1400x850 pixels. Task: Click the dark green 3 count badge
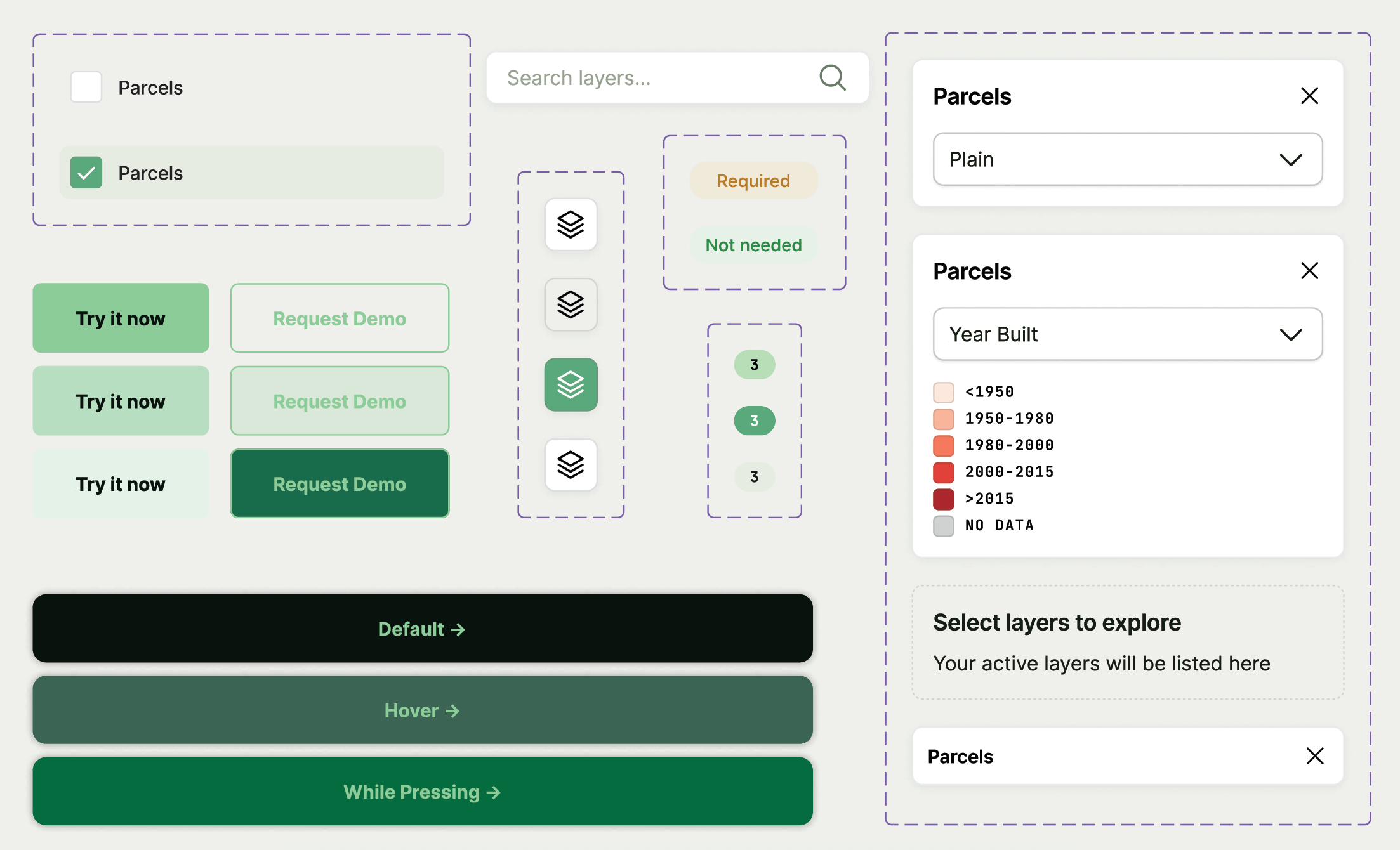click(755, 421)
